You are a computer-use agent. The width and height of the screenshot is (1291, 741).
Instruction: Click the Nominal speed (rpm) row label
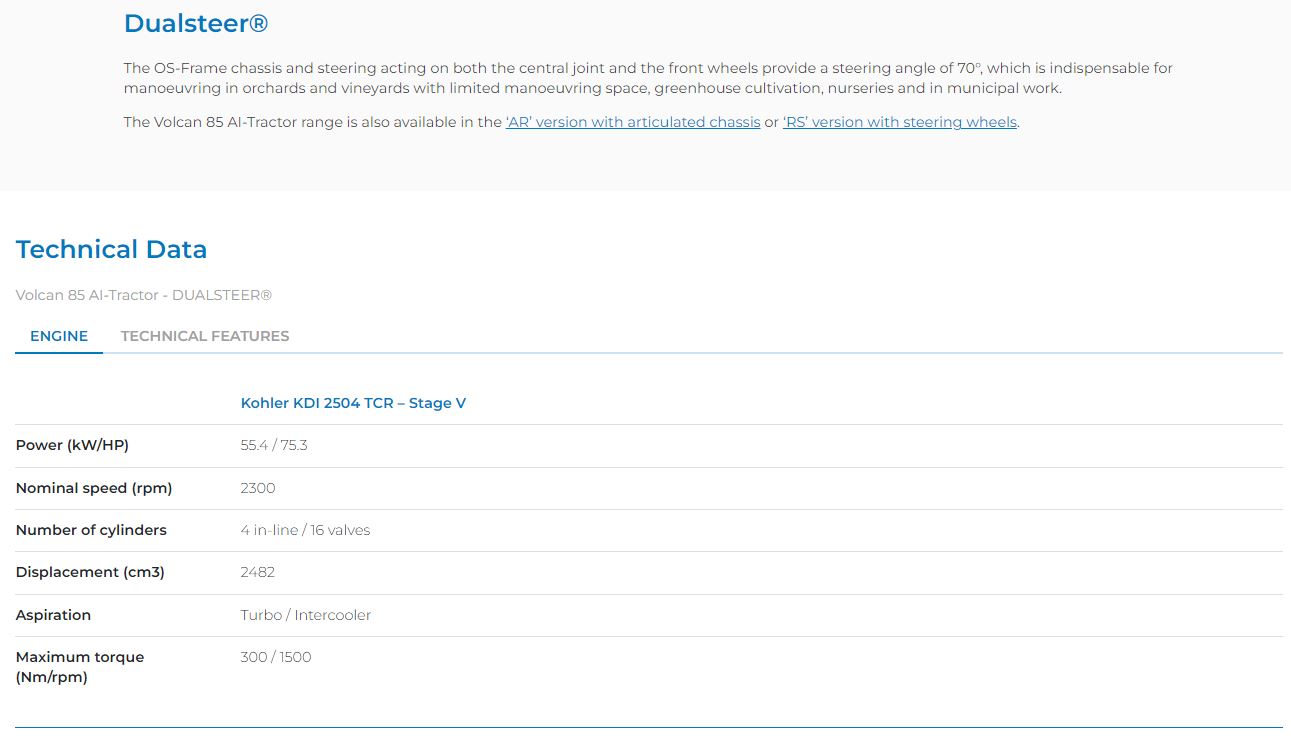point(94,488)
